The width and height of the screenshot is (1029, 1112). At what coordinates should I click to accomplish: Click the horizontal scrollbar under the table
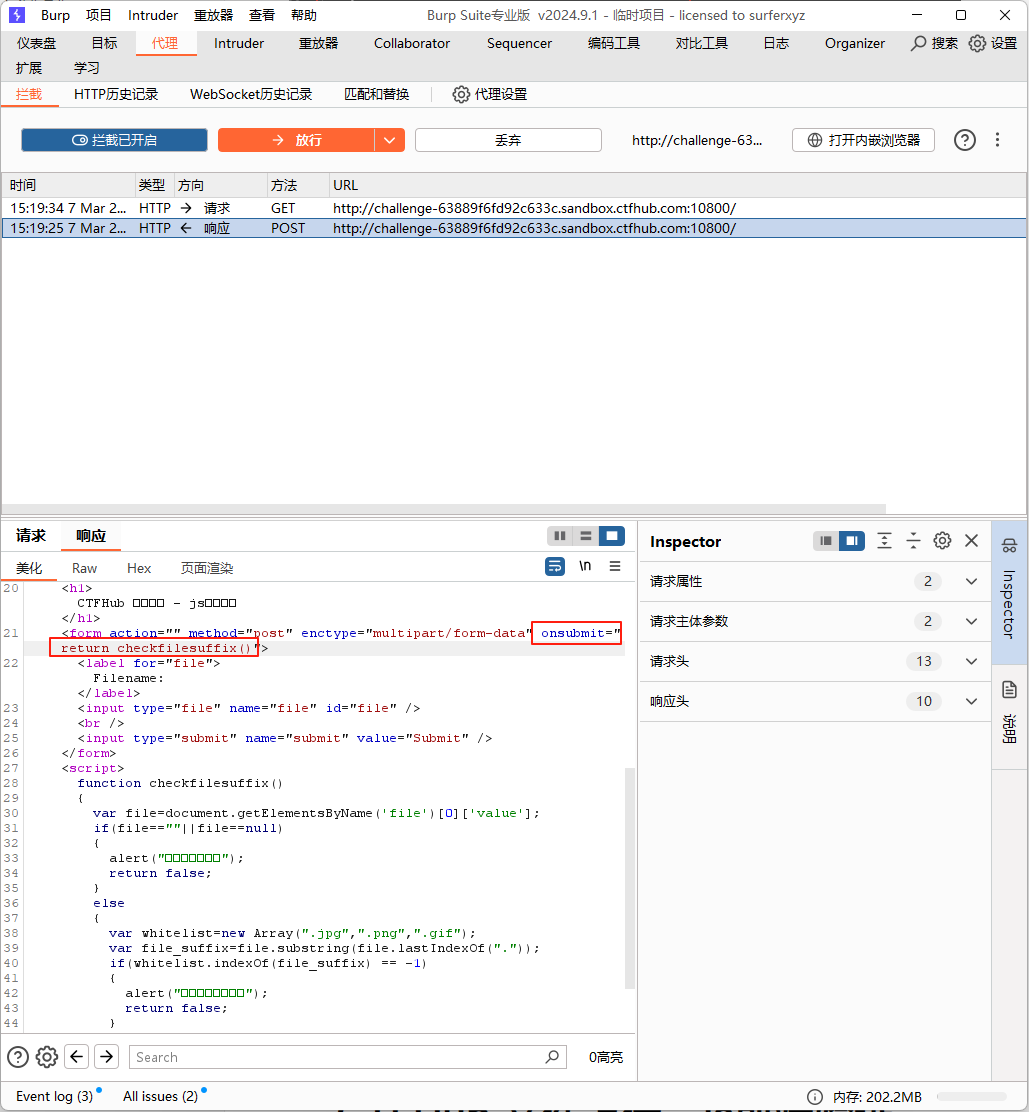444,508
